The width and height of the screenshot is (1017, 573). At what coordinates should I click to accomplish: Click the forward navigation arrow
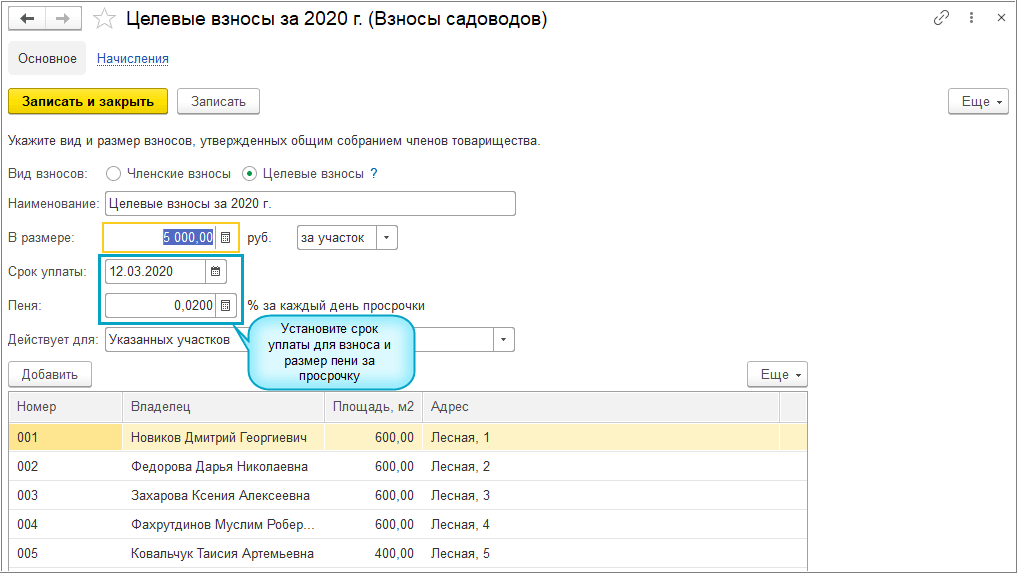(x=62, y=19)
